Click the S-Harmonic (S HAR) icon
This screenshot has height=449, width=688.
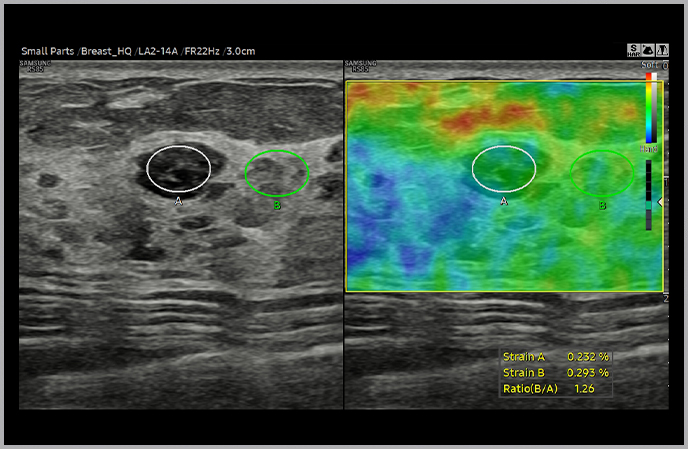pyautogui.click(x=633, y=50)
